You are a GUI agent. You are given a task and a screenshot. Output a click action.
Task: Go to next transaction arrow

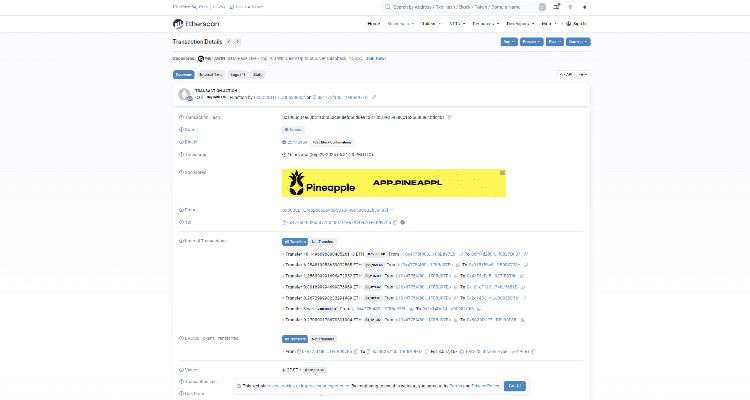click(236, 42)
